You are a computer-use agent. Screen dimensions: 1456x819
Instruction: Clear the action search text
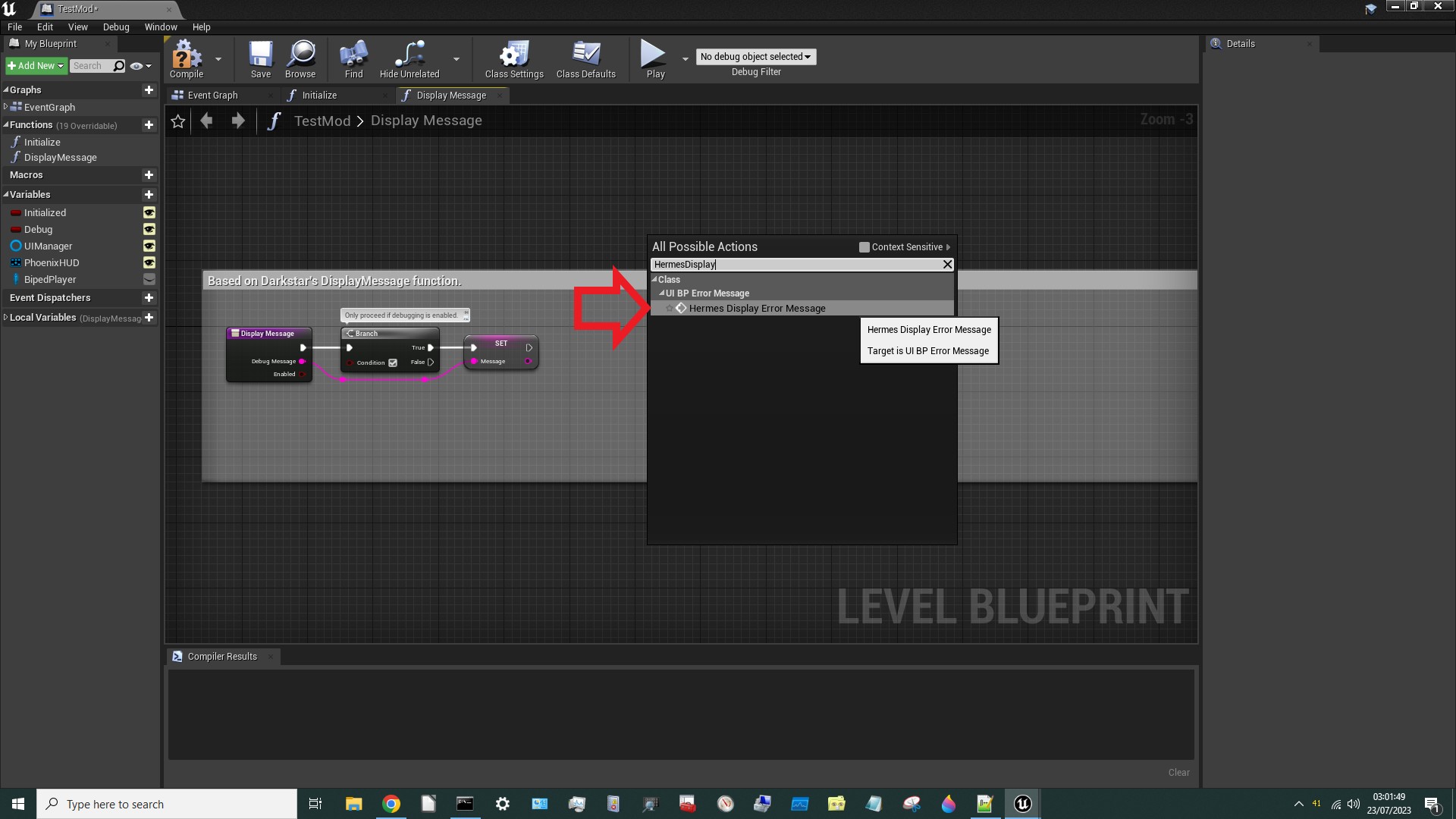[x=947, y=265]
